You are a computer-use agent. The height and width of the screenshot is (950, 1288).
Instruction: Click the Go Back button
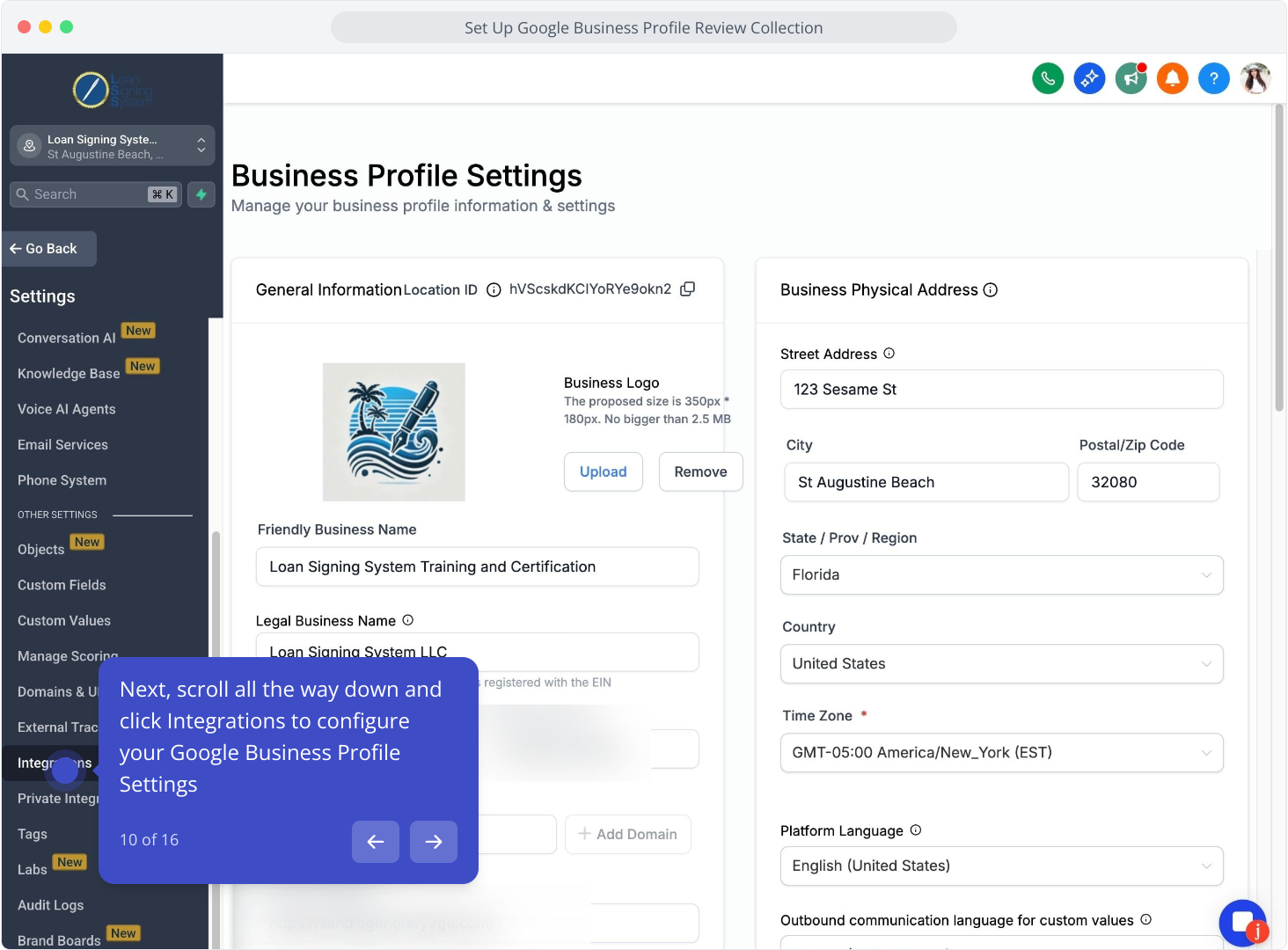(49, 249)
